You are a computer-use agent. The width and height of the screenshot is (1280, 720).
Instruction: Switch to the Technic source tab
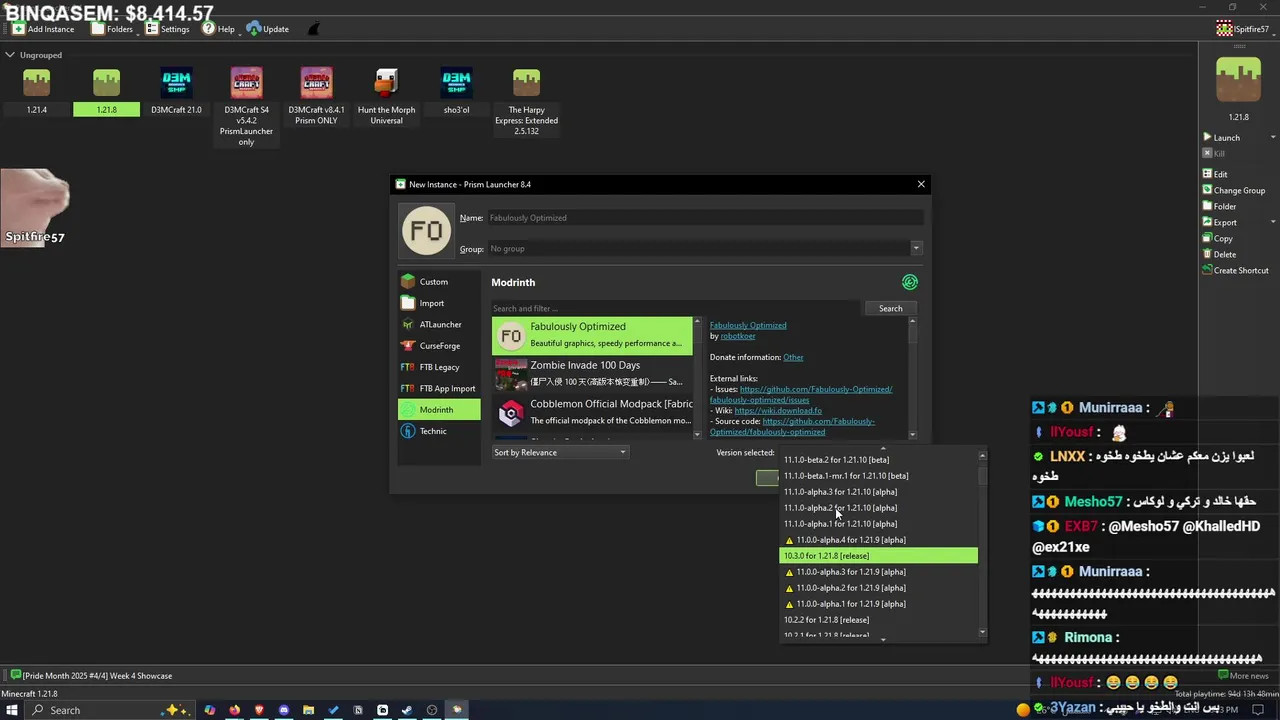(439, 431)
